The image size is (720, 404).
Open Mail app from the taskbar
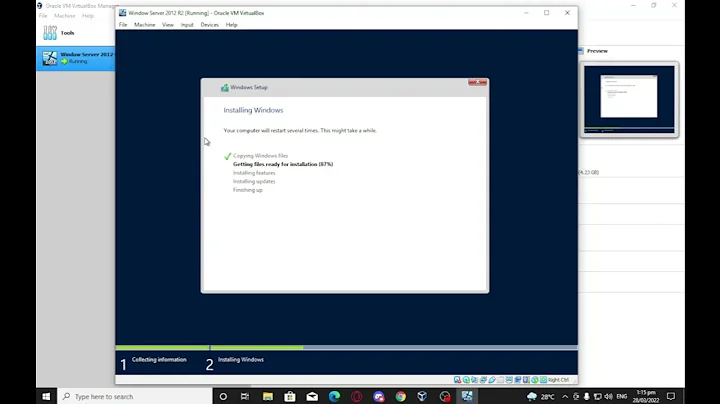click(312, 396)
